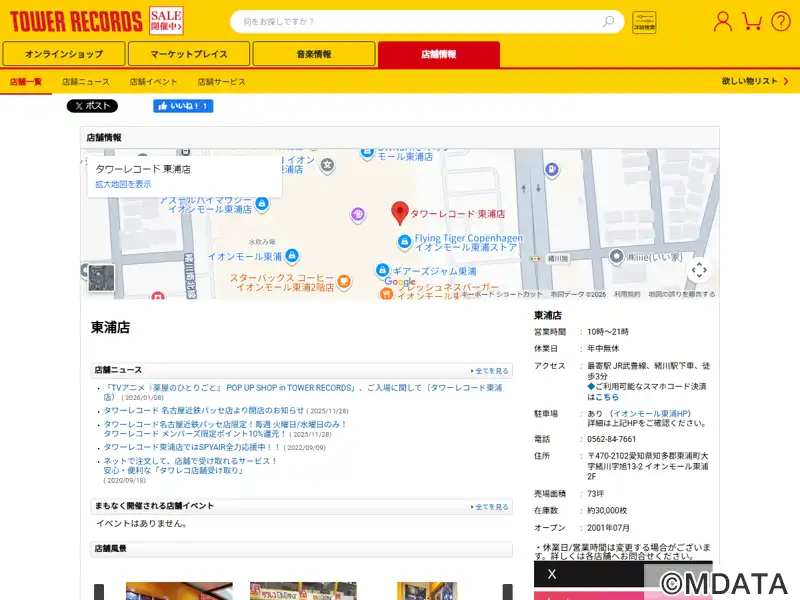This screenshot has width=800, height=600.
Task: Click 地図の誤りを報告する map link
Action: coord(682,294)
